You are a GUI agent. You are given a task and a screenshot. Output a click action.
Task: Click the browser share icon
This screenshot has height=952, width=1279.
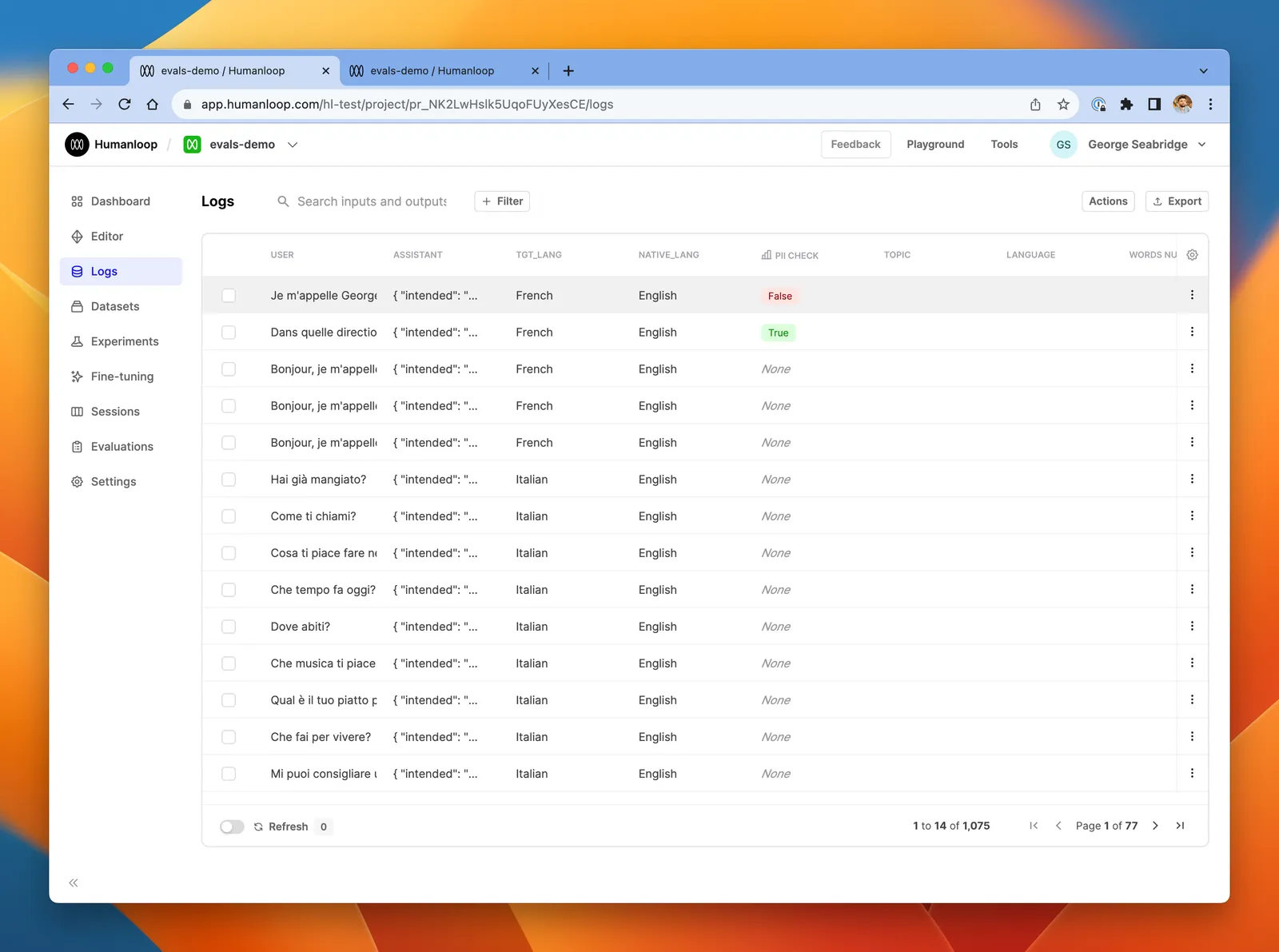coord(1035,104)
